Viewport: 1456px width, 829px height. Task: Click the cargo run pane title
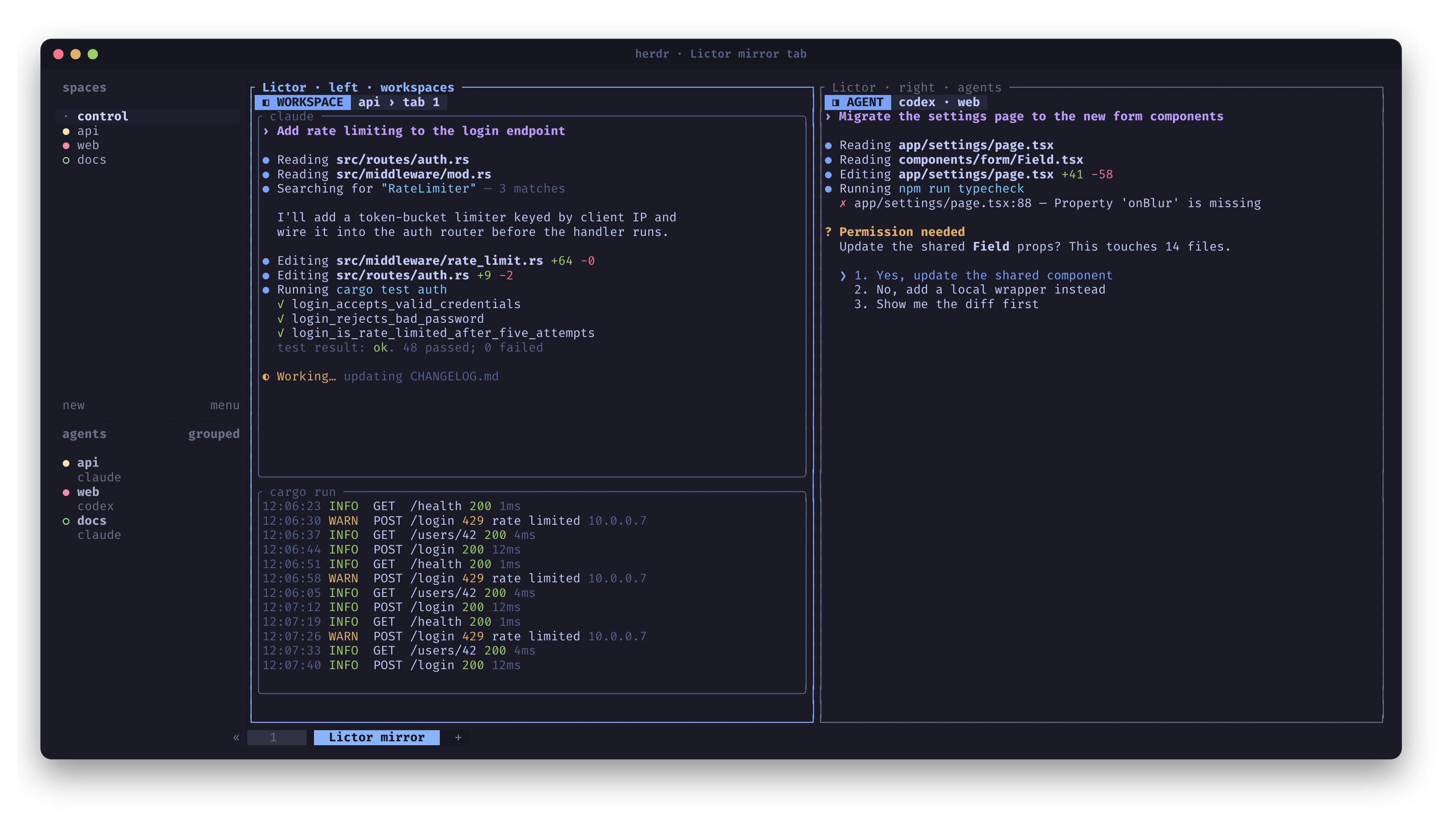click(x=303, y=492)
